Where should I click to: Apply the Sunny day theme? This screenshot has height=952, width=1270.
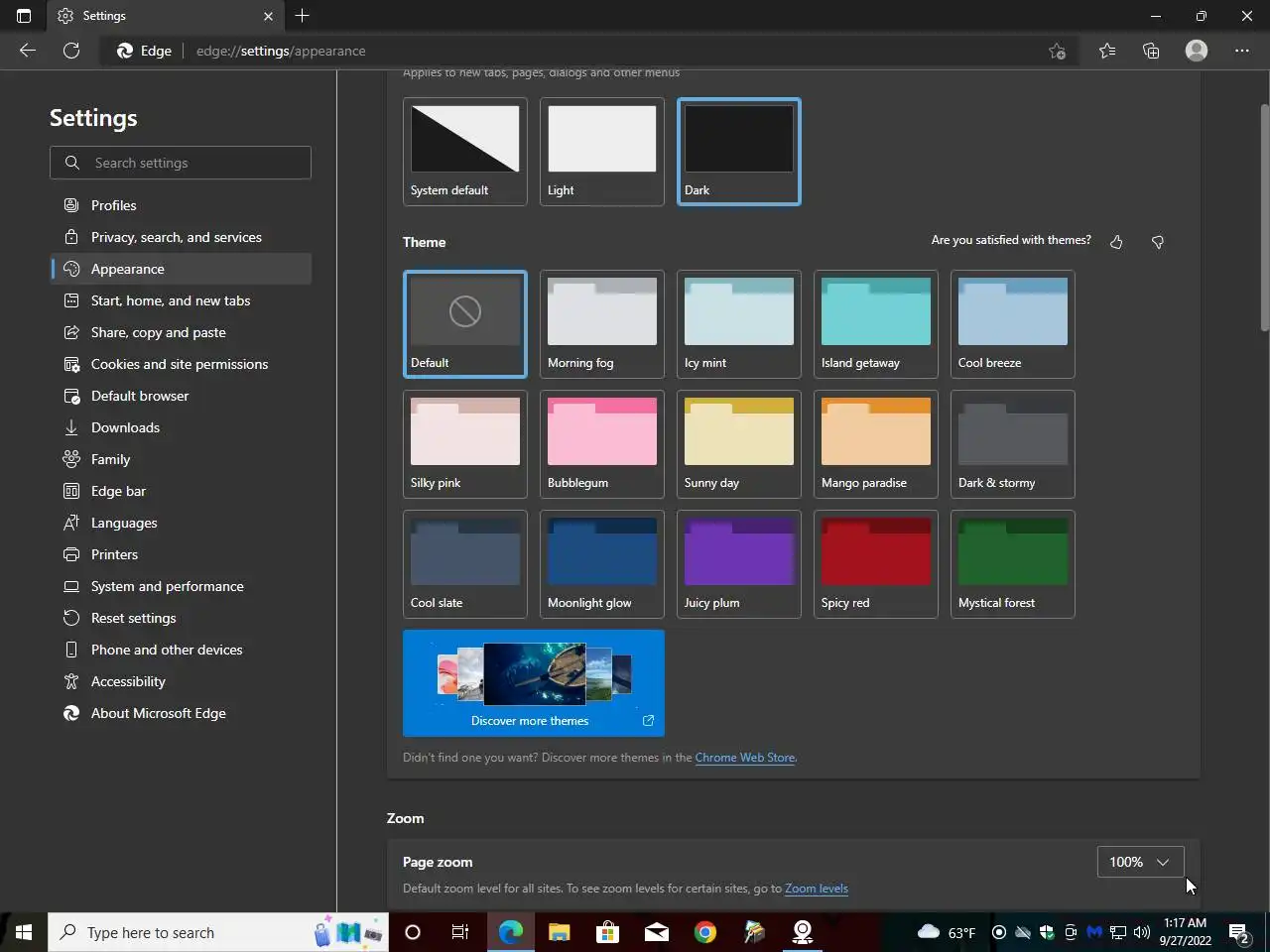coord(738,444)
